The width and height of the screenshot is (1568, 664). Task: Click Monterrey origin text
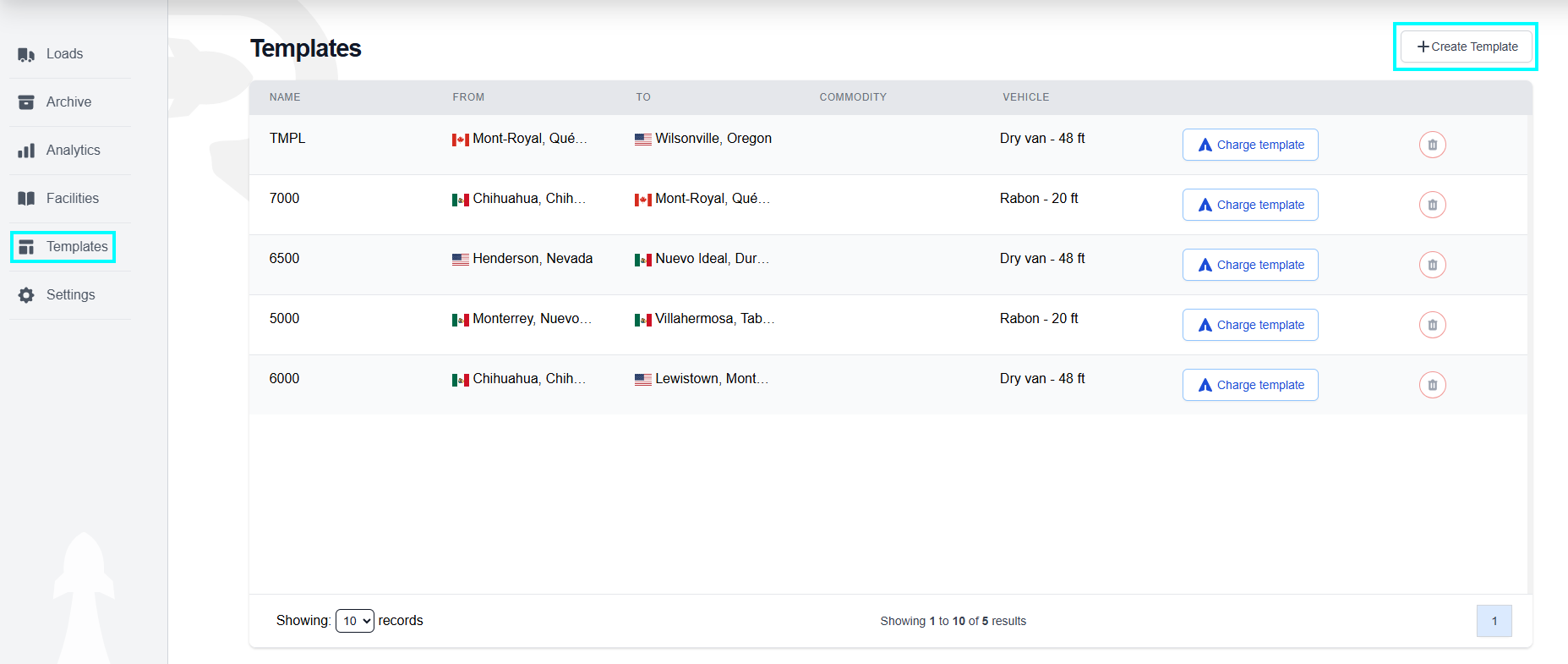click(x=533, y=319)
